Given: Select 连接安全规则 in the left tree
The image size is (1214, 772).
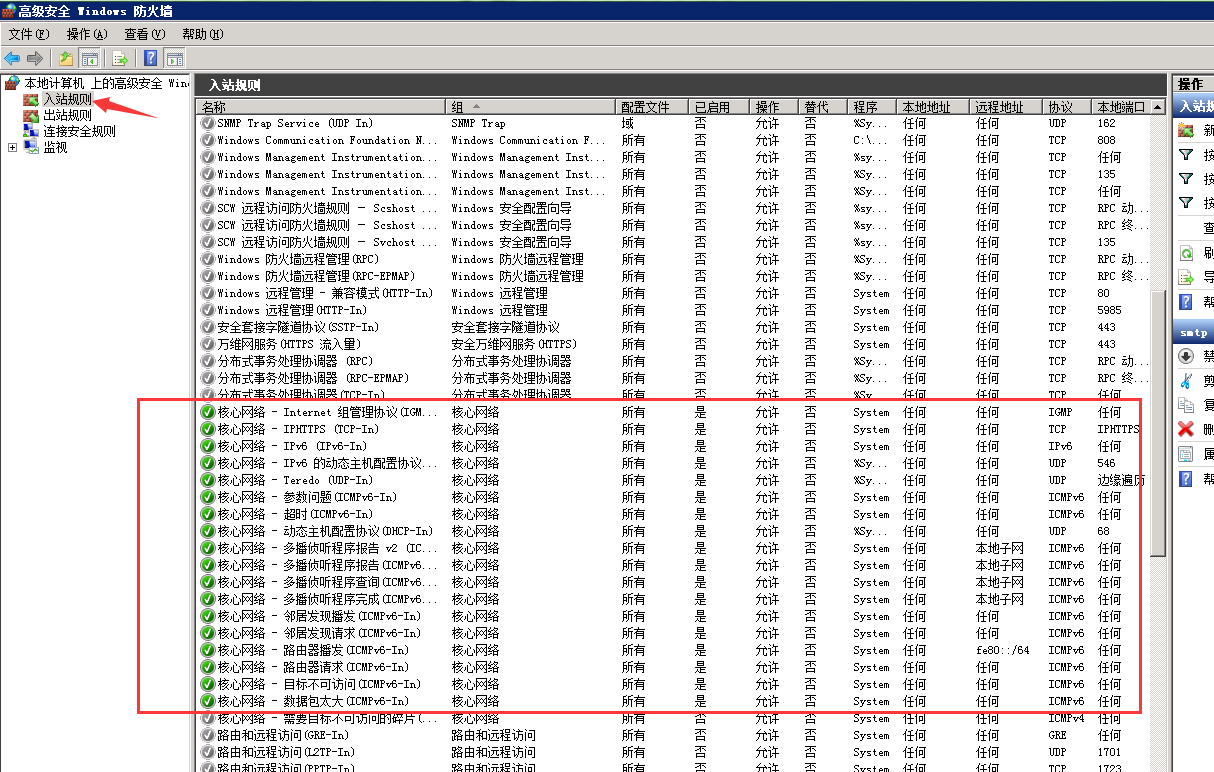Looking at the screenshot, I should 78,131.
